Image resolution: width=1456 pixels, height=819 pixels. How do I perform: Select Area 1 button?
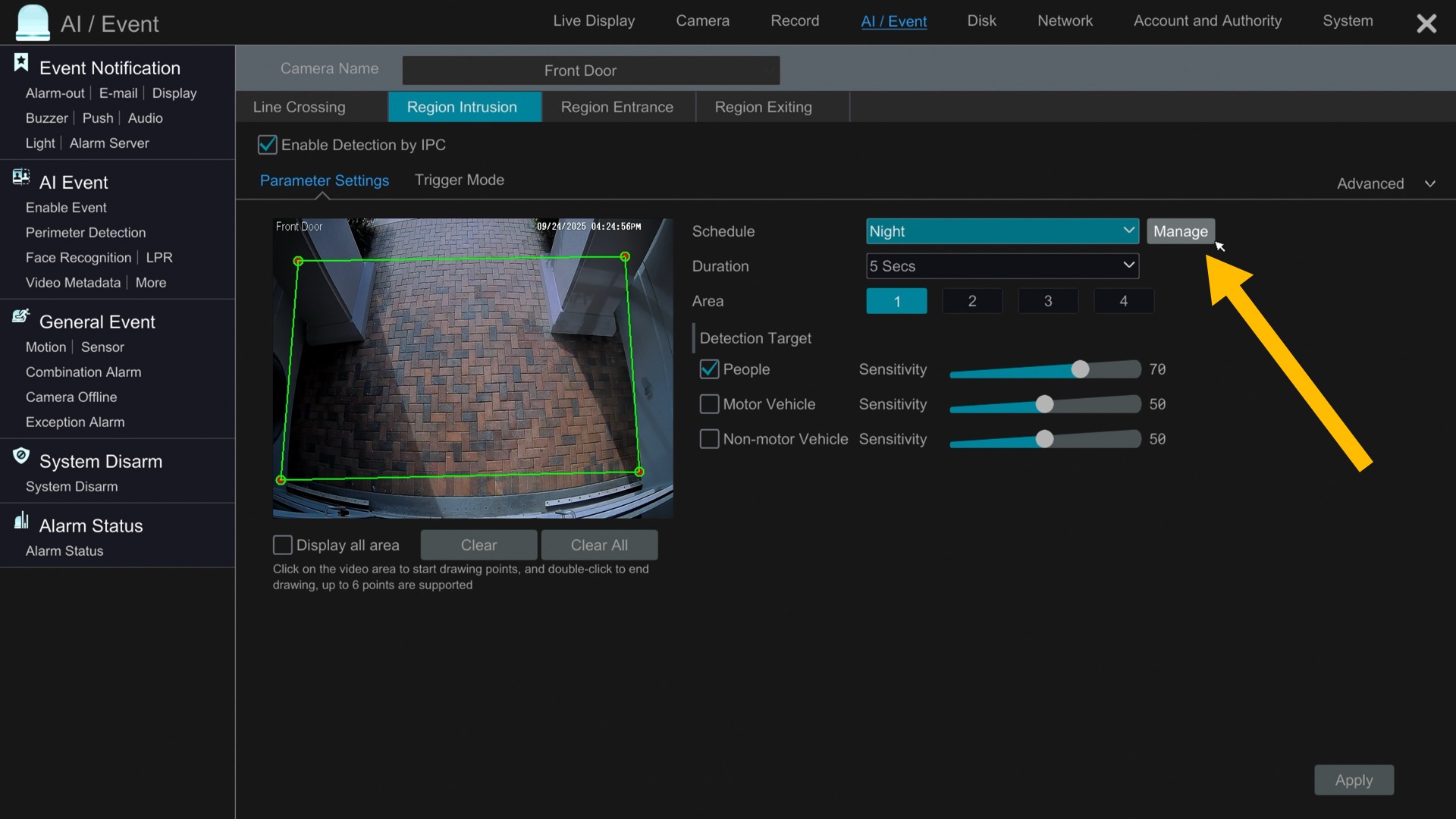click(x=896, y=301)
